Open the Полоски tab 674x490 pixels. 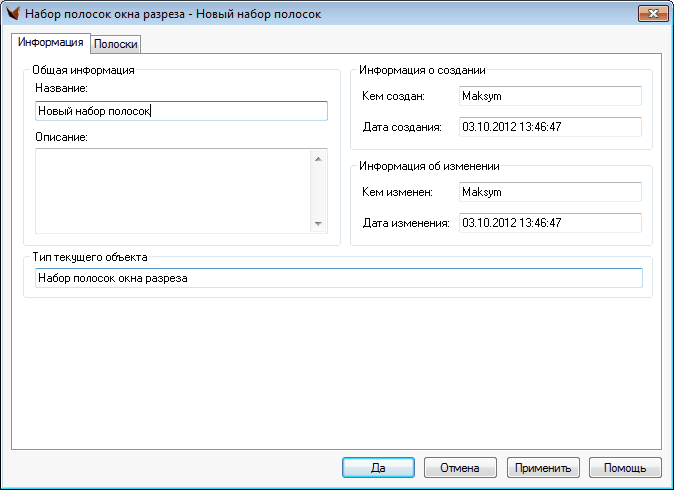click(116, 44)
